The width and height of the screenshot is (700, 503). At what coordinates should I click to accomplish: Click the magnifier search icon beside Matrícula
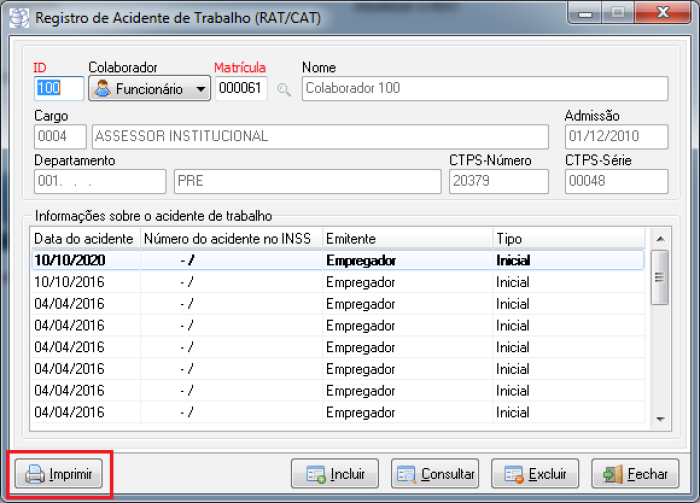[284, 90]
